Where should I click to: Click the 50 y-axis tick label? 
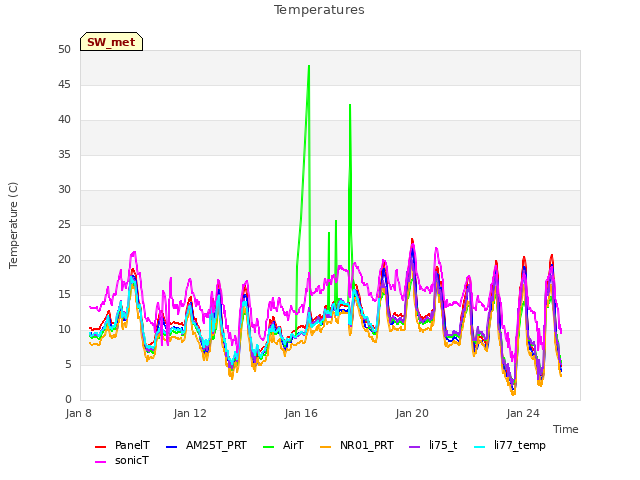[64, 50]
